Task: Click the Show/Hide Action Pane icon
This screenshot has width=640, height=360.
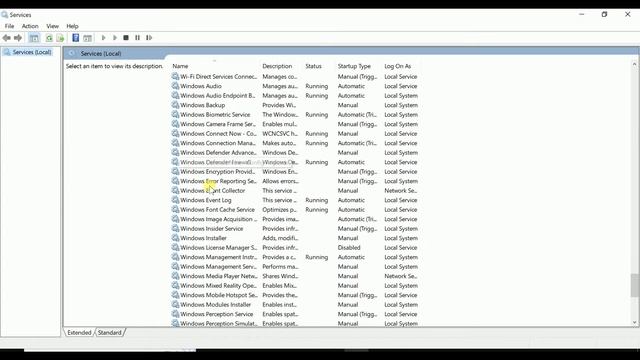Action: point(87,38)
